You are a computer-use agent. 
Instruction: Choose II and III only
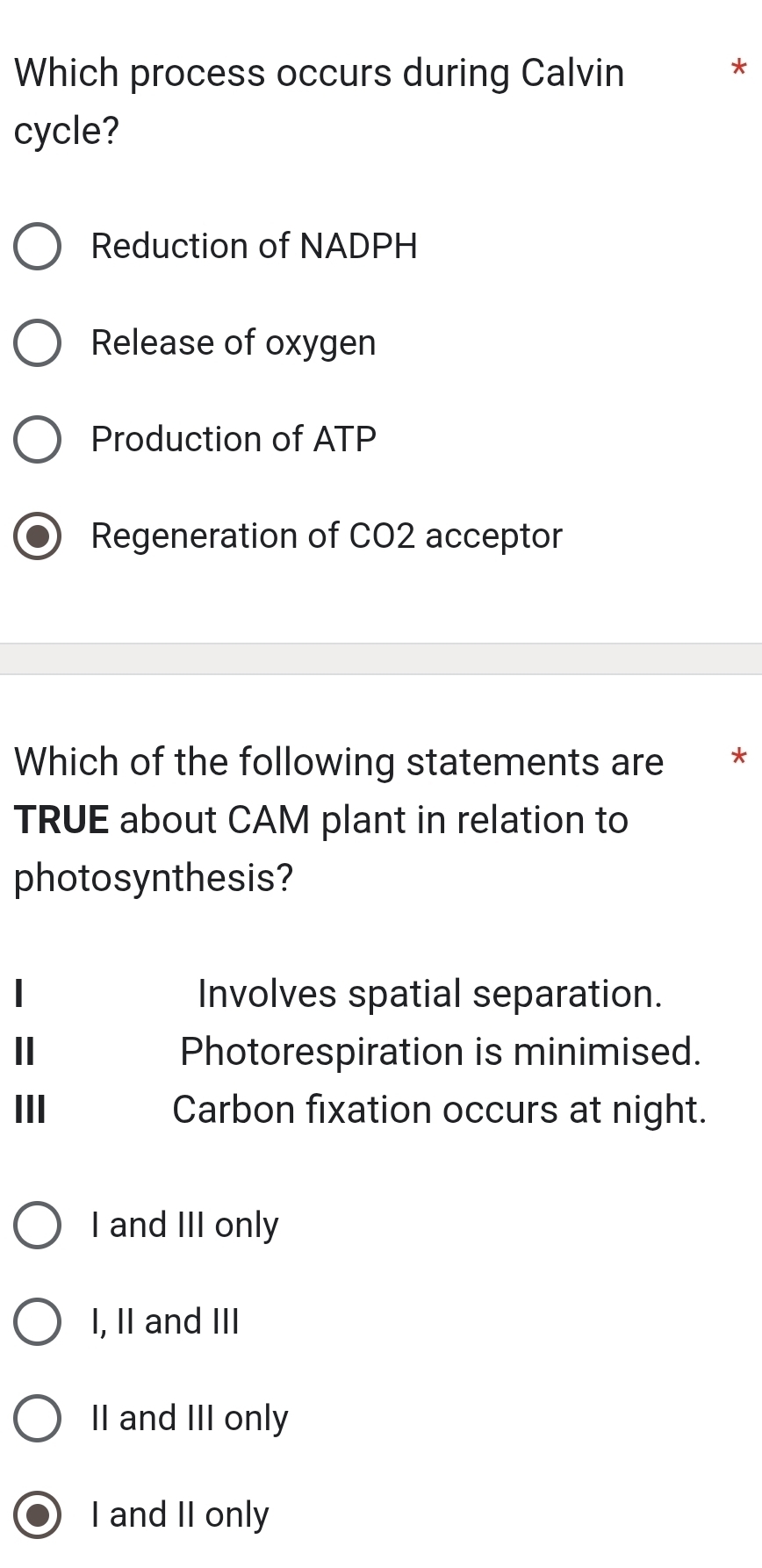coord(37,1418)
